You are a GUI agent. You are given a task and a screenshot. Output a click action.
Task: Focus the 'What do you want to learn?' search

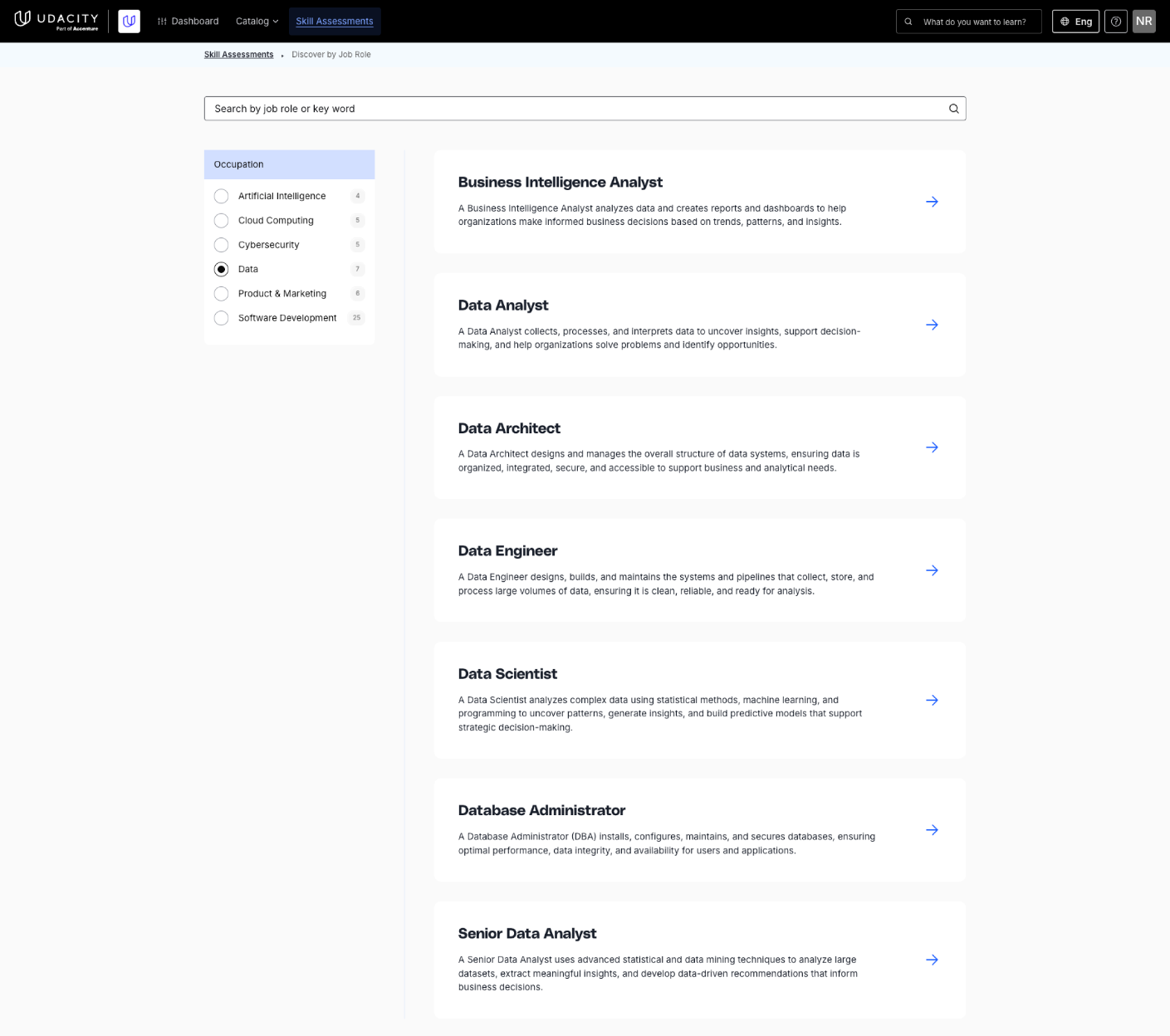[969, 22]
